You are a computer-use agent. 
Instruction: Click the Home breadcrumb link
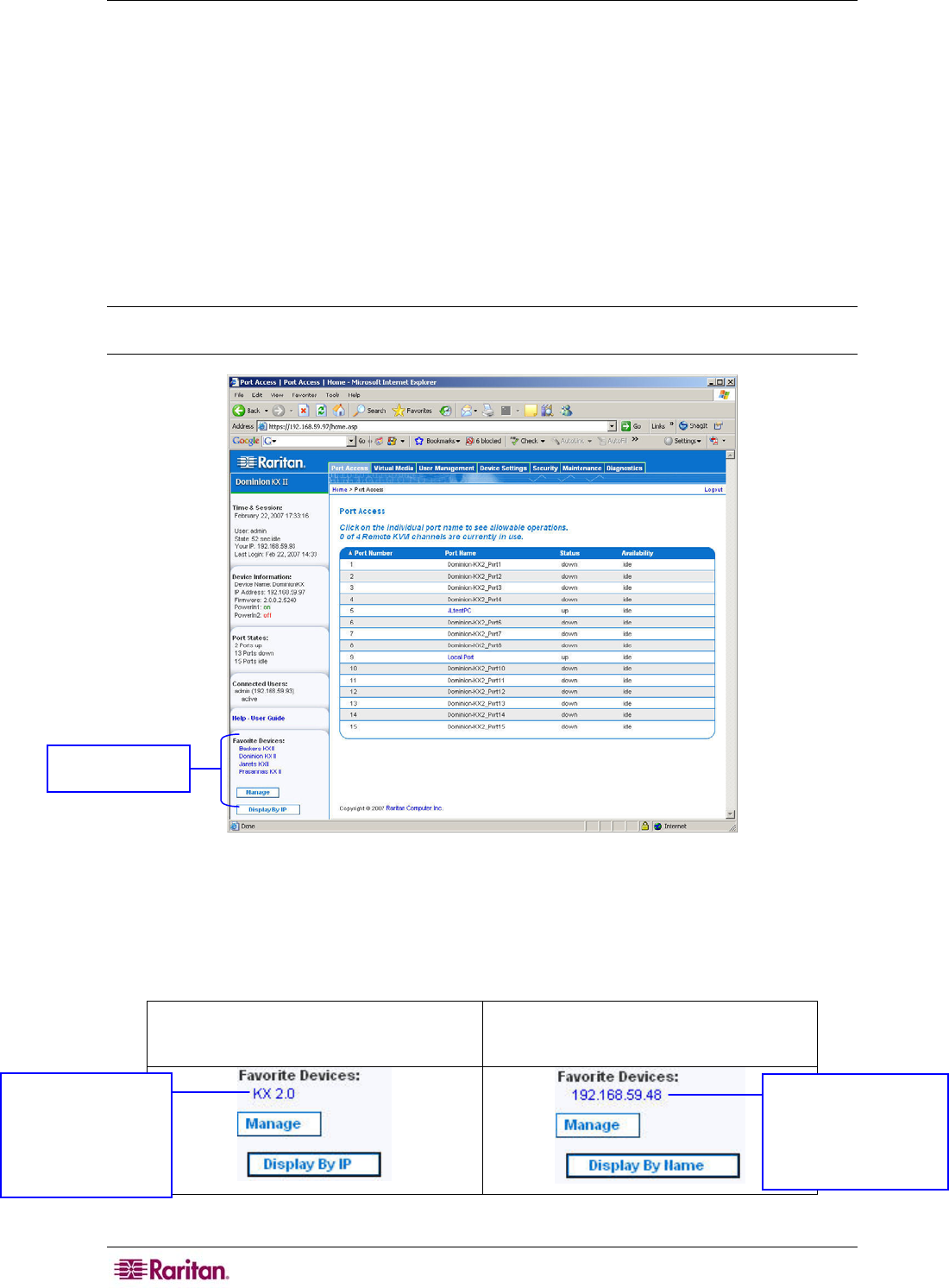pyautogui.click(x=340, y=489)
